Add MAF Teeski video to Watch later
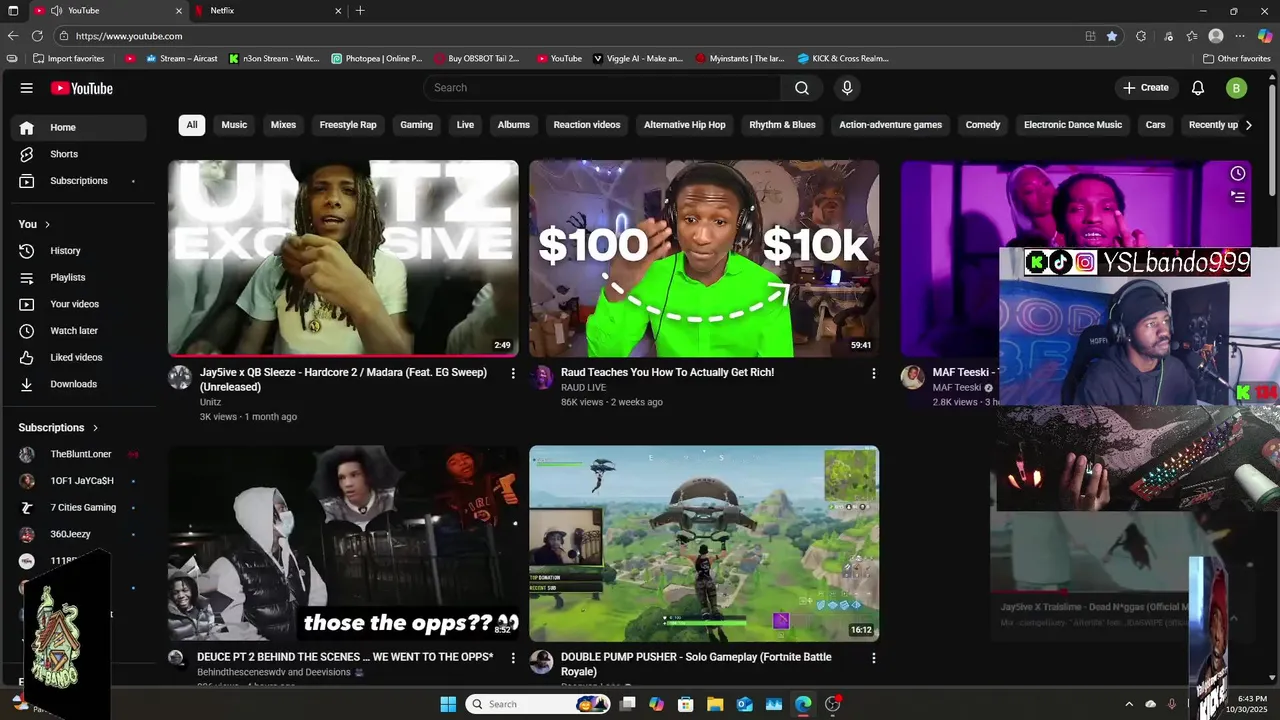The height and width of the screenshot is (720, 1280). pyautogui.click(x=1238, y=173)
